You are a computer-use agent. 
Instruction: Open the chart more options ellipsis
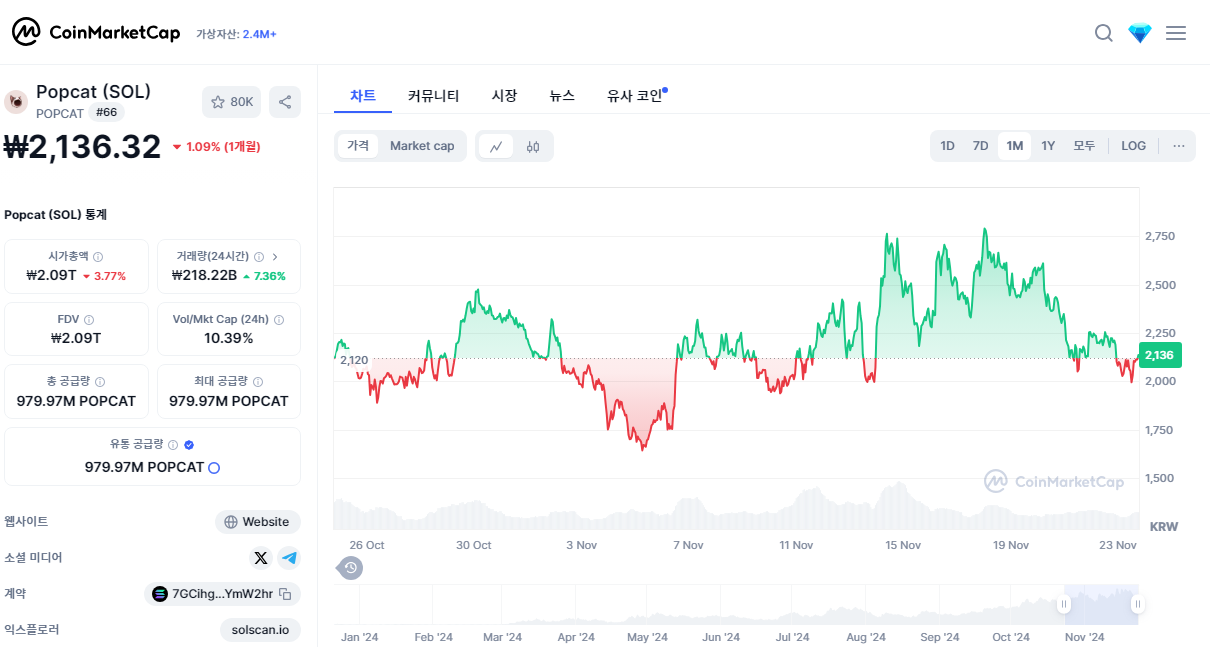coord(1179,146)
